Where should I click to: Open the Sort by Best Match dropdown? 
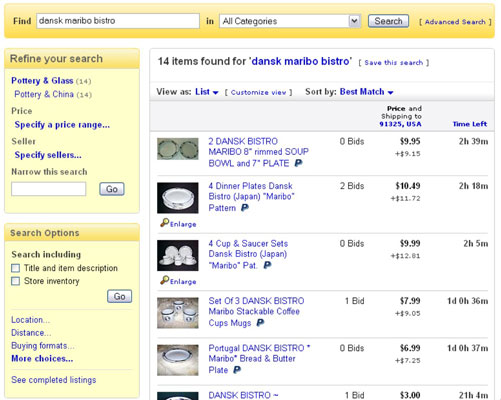[366, 92]
